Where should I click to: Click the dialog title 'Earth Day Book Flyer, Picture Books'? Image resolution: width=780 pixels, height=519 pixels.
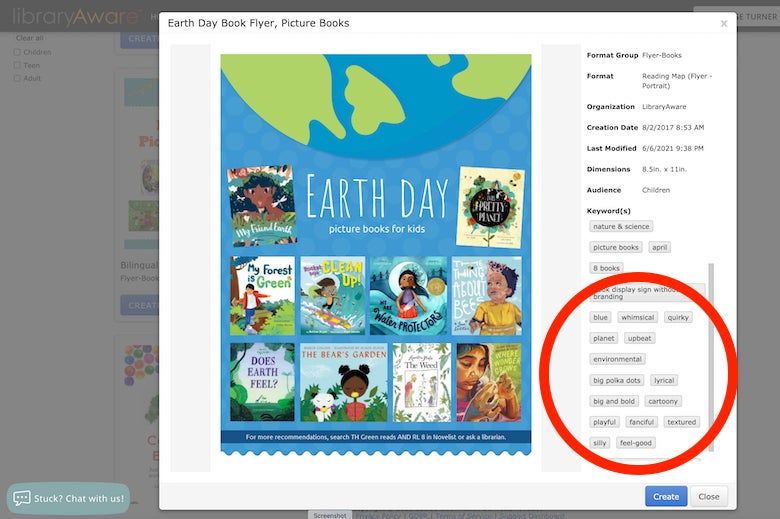click(258, 23)
